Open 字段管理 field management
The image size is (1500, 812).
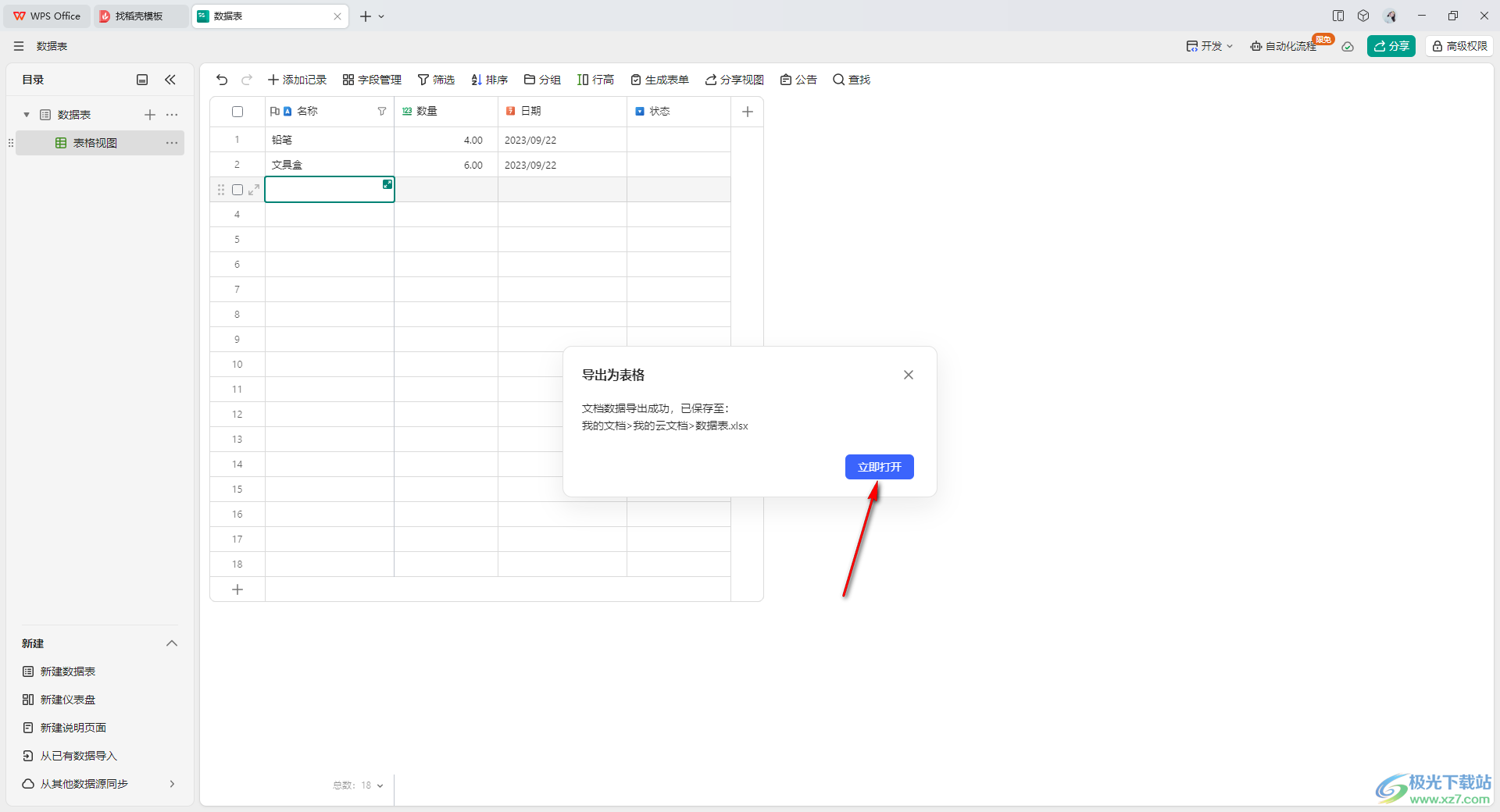click(x=372, y=80)
